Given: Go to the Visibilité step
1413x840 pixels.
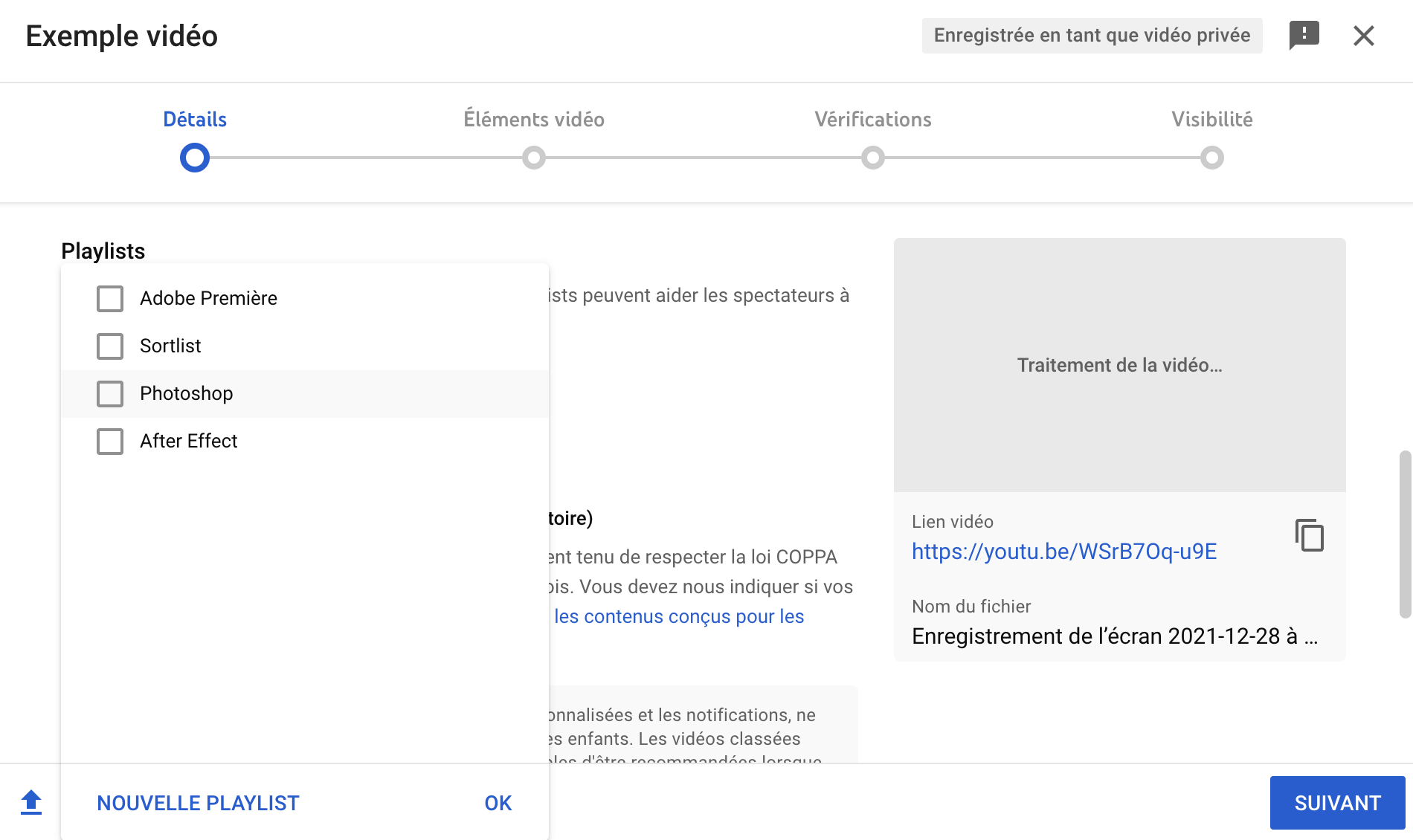Looking at the screenshot, I should [x=1212, y=119].
